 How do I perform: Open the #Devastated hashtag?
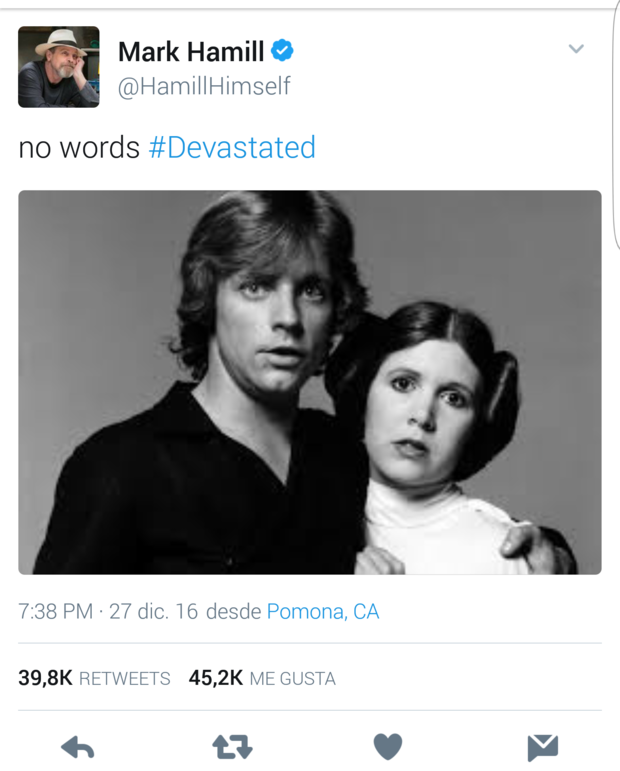pyautogui.click(x=232, y=148)
